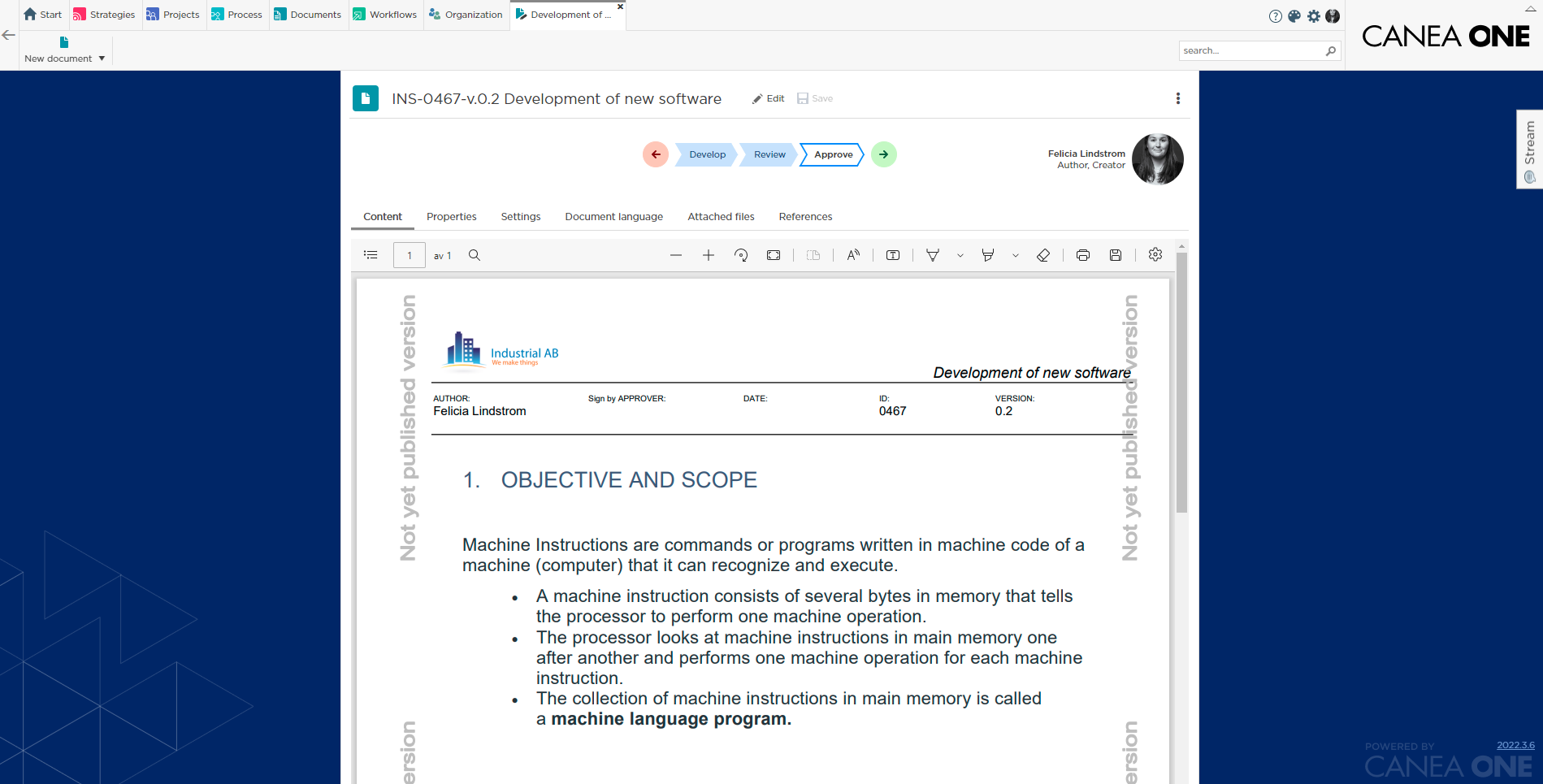Open the theme palette settings

pos(1294,15)
